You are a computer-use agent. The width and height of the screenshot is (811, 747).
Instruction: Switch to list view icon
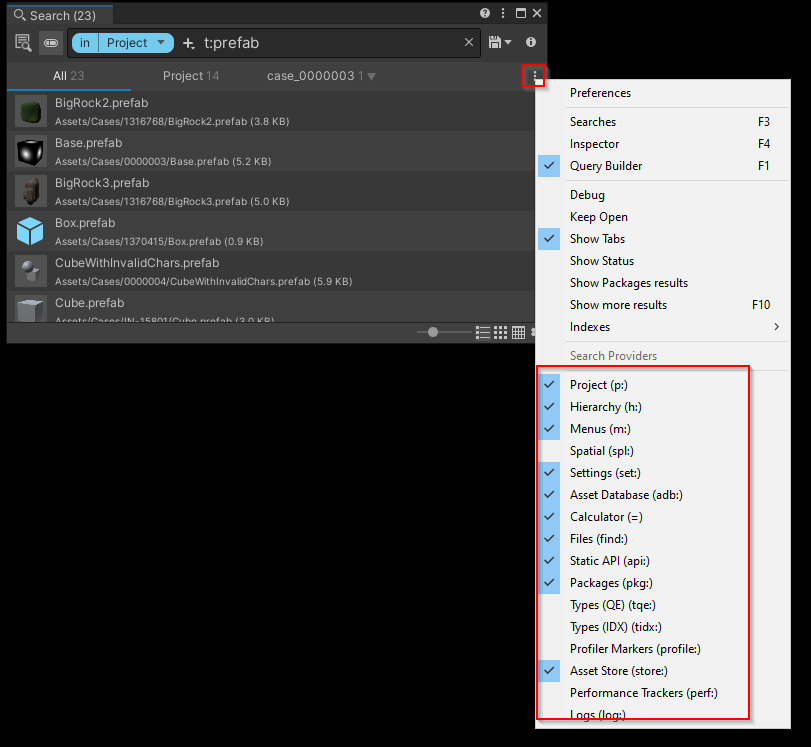point(483,332)
